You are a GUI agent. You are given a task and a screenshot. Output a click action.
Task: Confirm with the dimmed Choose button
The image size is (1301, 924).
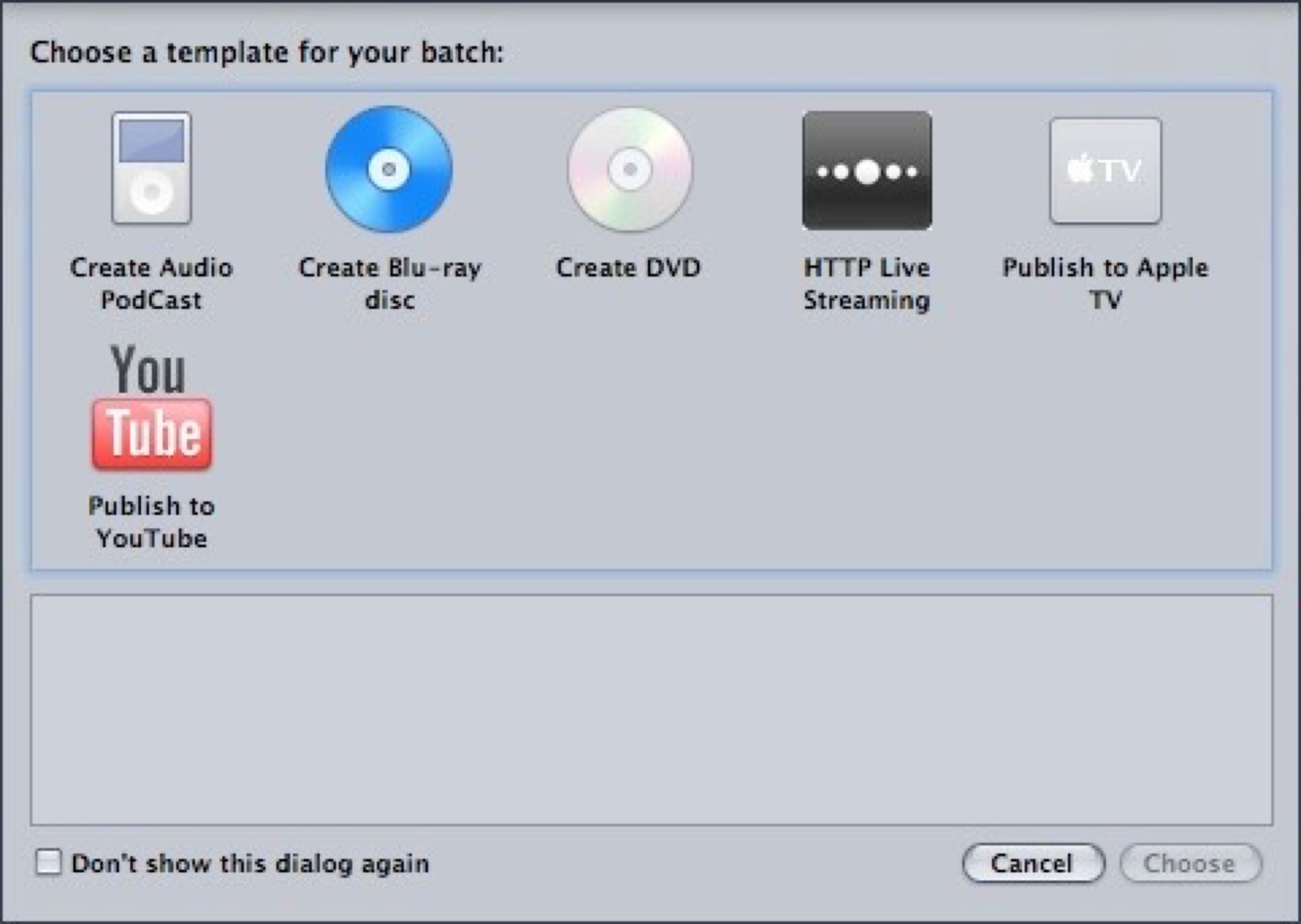[1190, 863]
